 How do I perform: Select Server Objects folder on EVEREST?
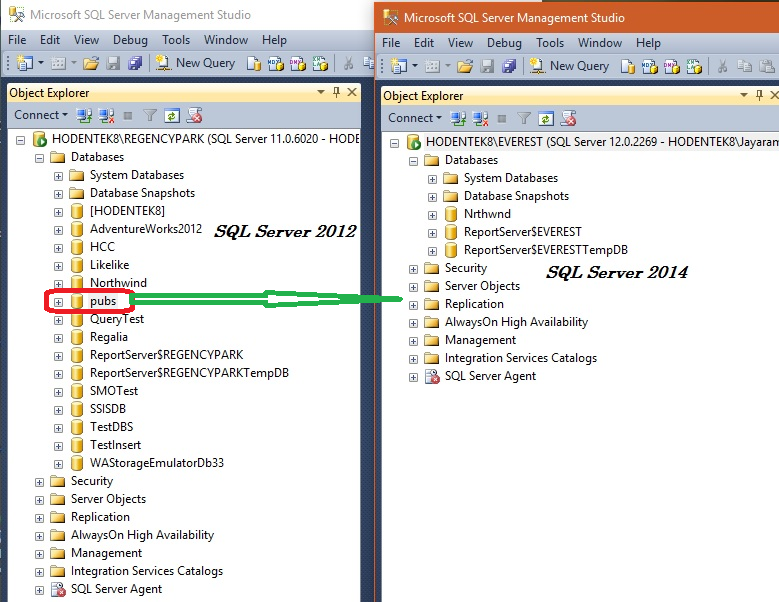click(482, 286)
